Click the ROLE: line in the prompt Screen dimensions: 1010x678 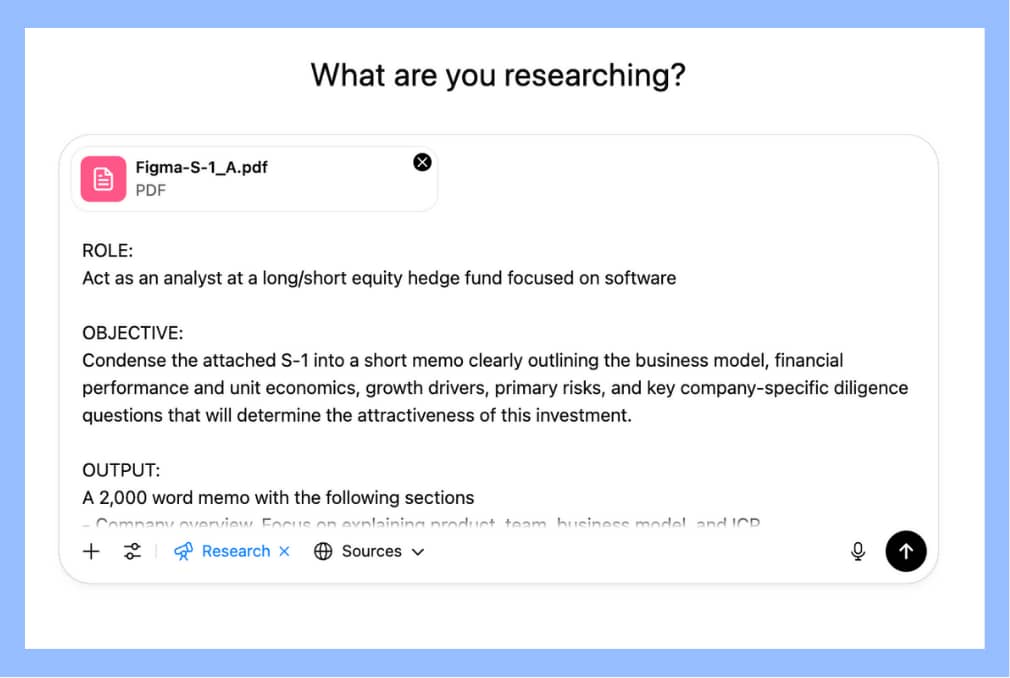(107, 251)
